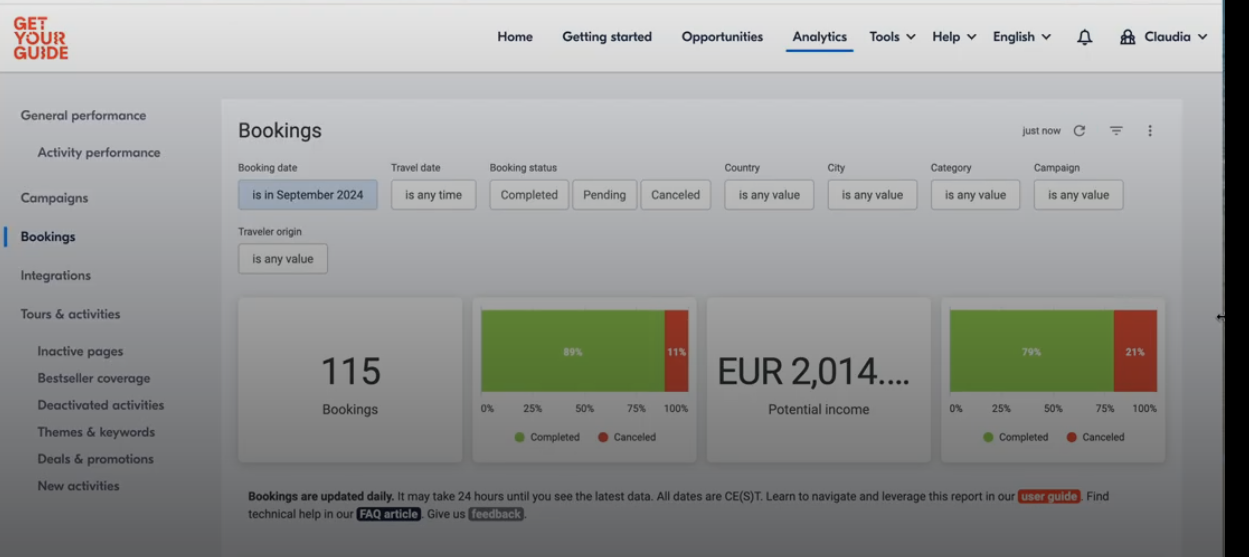Open the notifications bell
1249x557 pixels.
pyautogui.click(x=1084, y=37)
